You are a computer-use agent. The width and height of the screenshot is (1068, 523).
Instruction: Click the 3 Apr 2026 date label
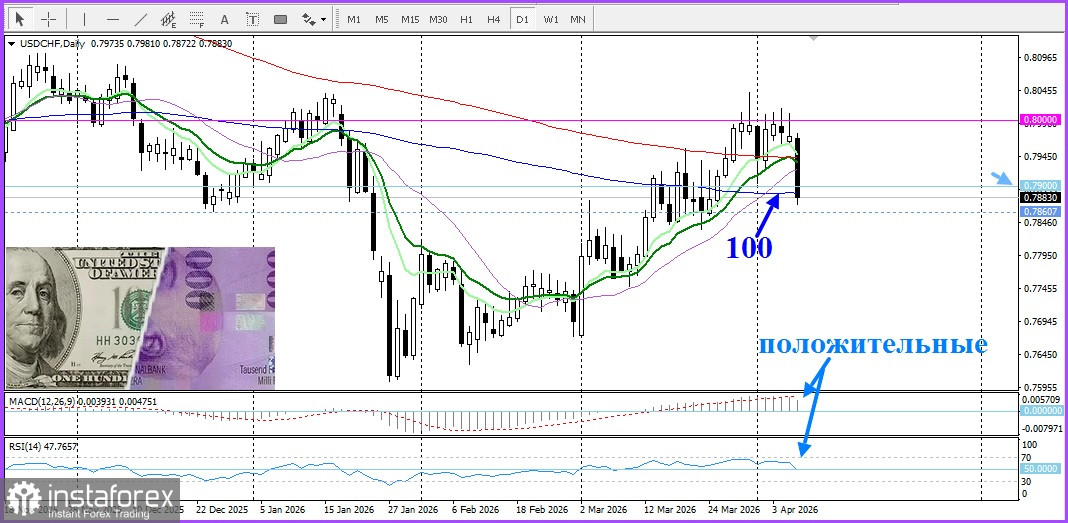tap(795, 509)
